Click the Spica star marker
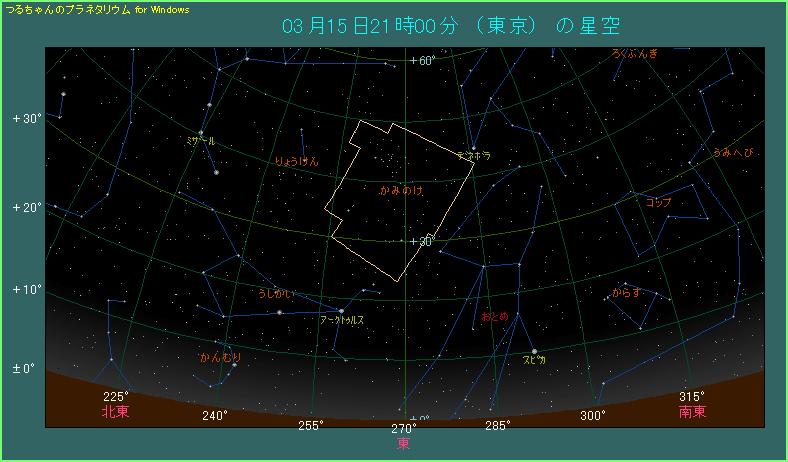The height and width of the screenshot is (462, 788). click(x=534, y=351)
